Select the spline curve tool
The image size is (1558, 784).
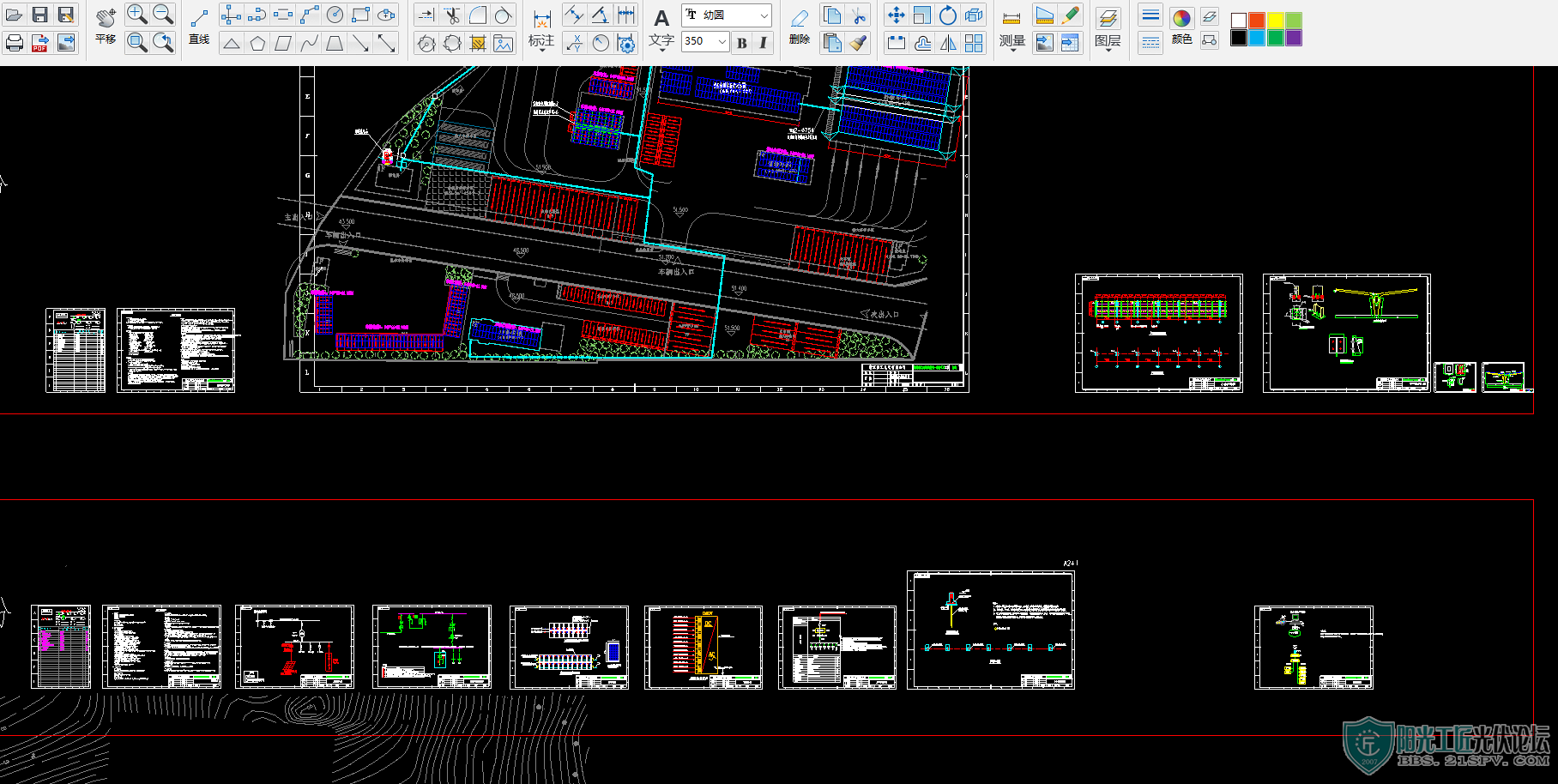pos(309,43)
